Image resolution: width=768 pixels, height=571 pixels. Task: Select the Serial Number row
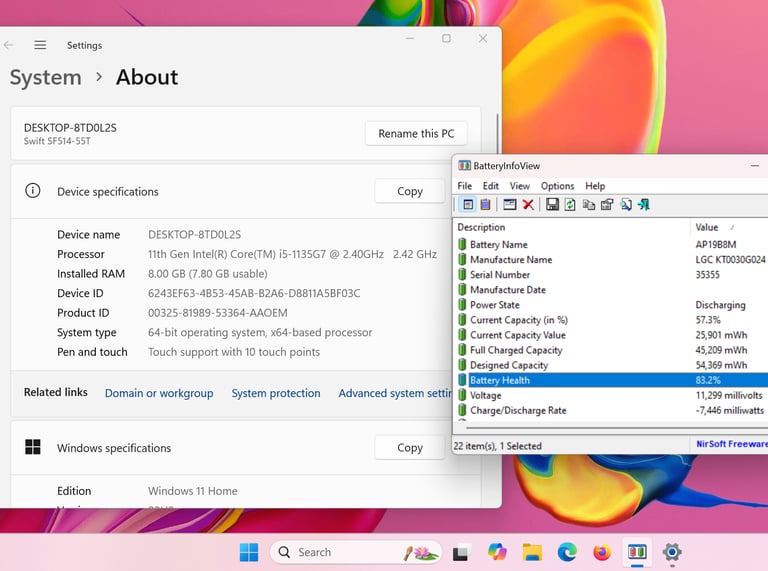611,275
